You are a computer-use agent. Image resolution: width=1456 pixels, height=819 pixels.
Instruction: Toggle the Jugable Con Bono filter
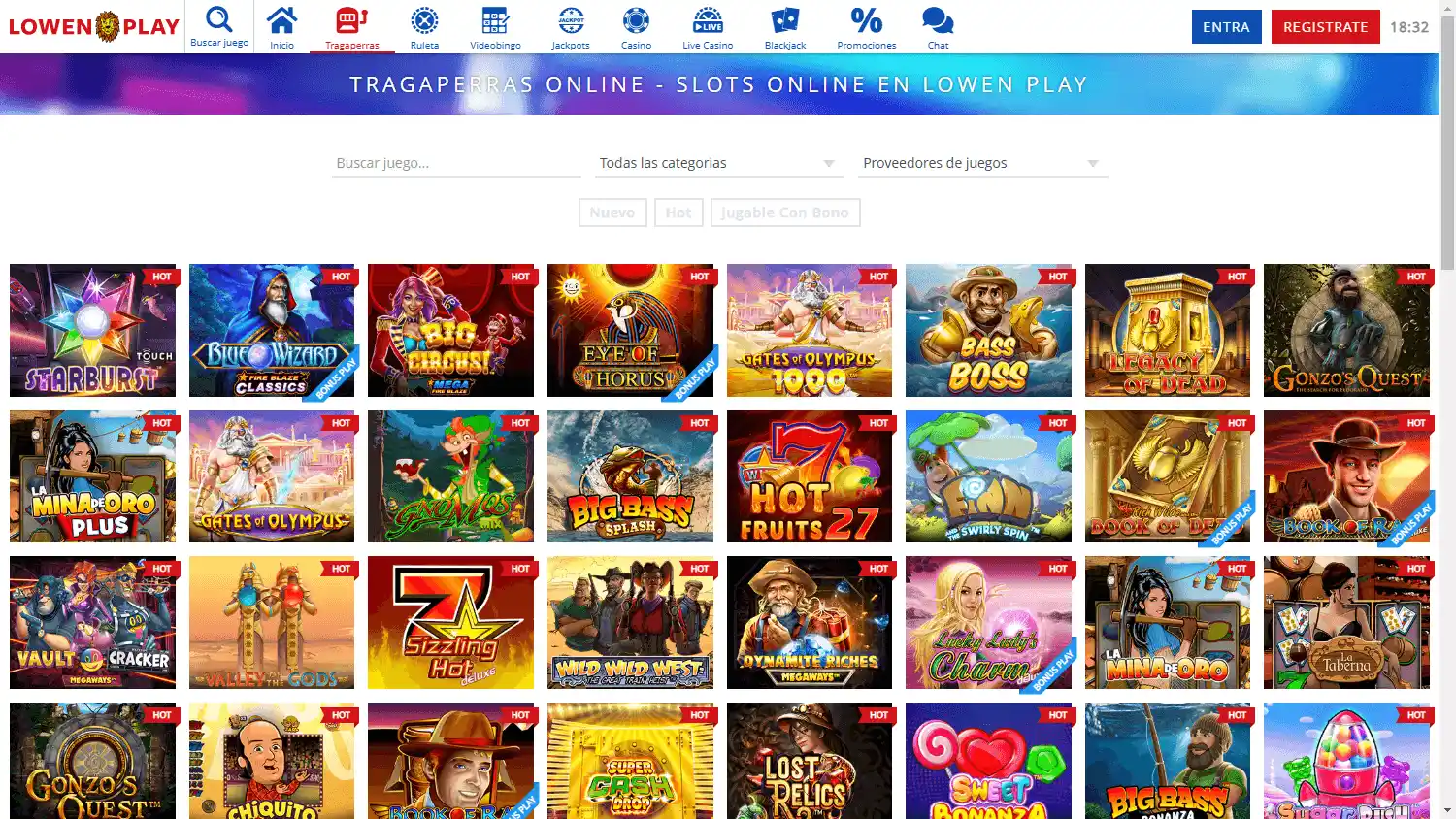[785, 213]
